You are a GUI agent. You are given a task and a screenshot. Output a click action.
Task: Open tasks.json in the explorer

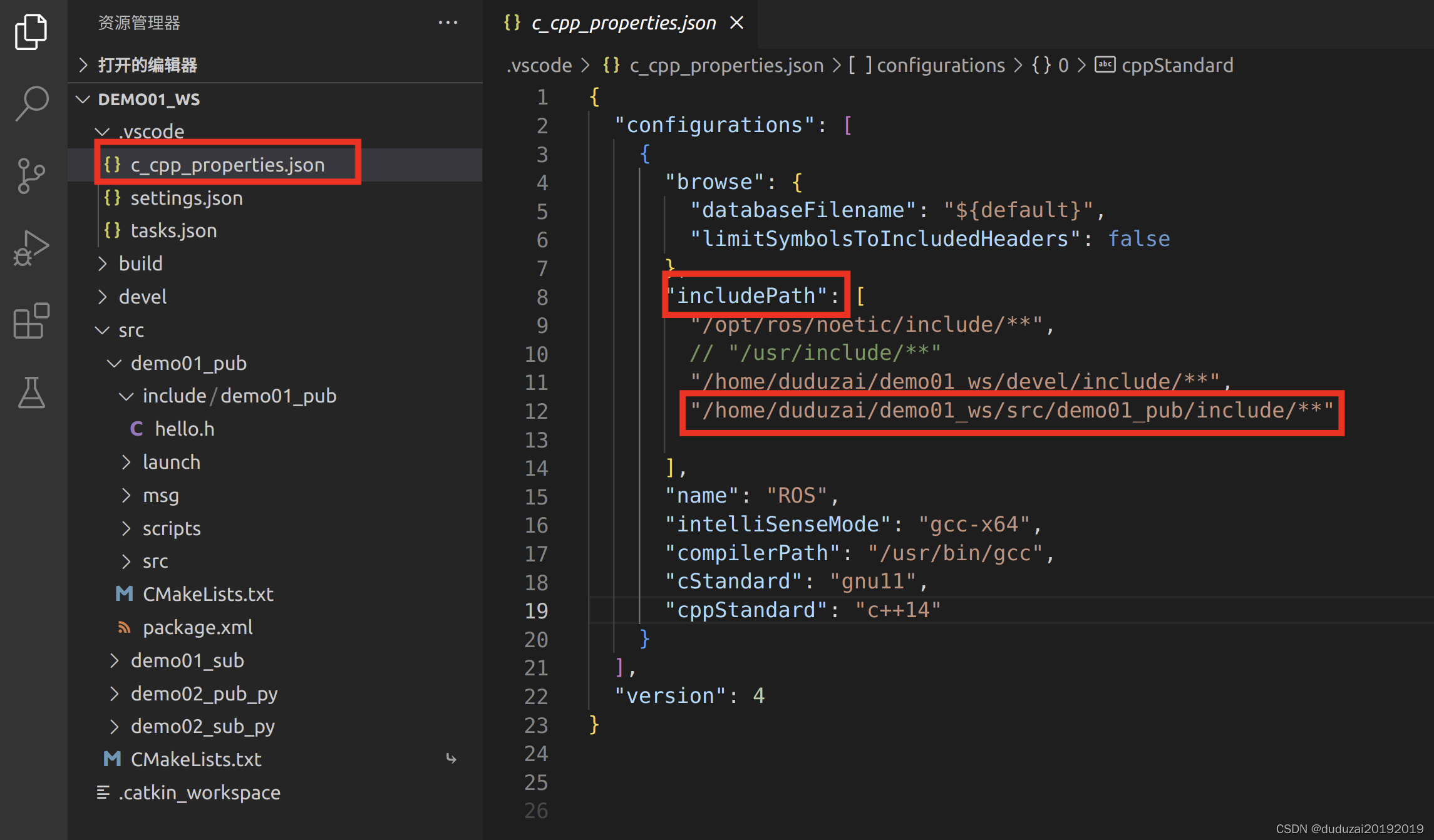(275, 230)
